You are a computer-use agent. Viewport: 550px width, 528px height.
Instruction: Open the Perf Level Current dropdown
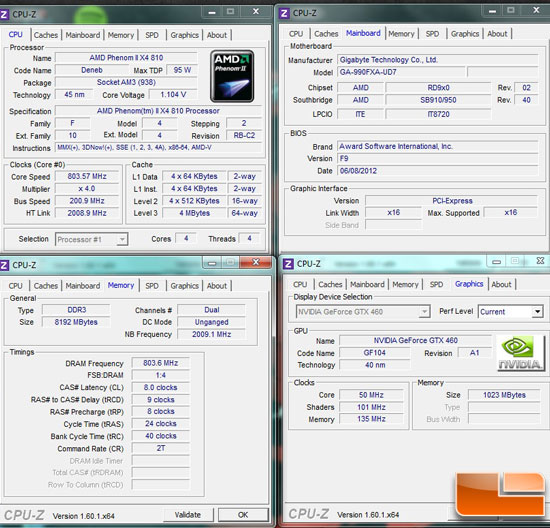pyautogui.click(x=511, y=312)
